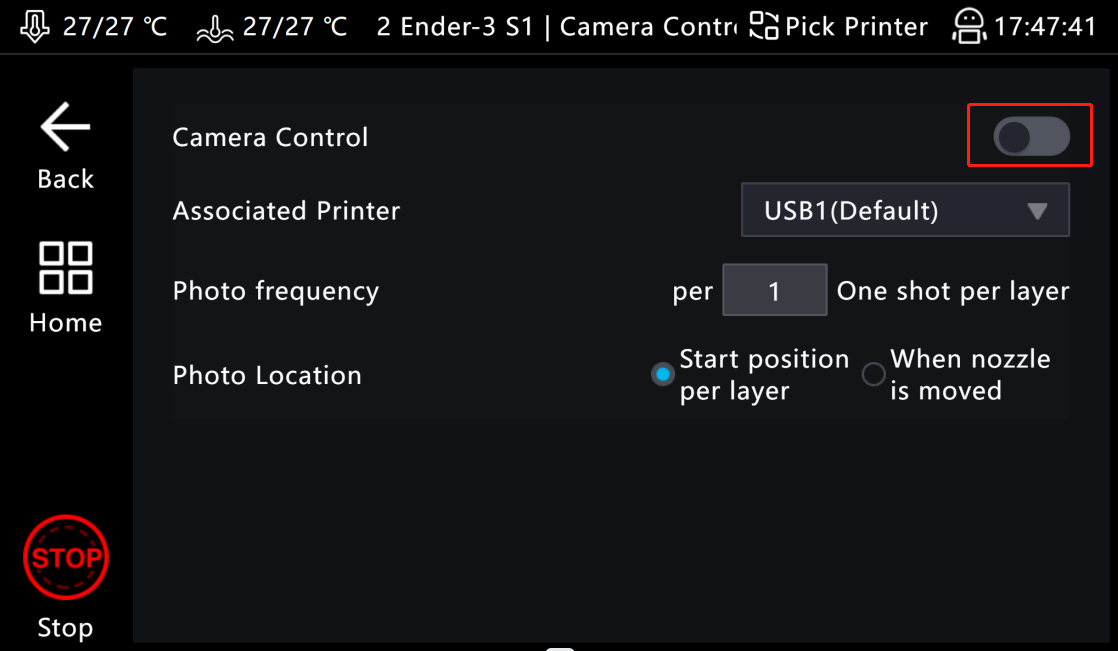Click the Pick Printer swap icon

click(x=764, y=26)
